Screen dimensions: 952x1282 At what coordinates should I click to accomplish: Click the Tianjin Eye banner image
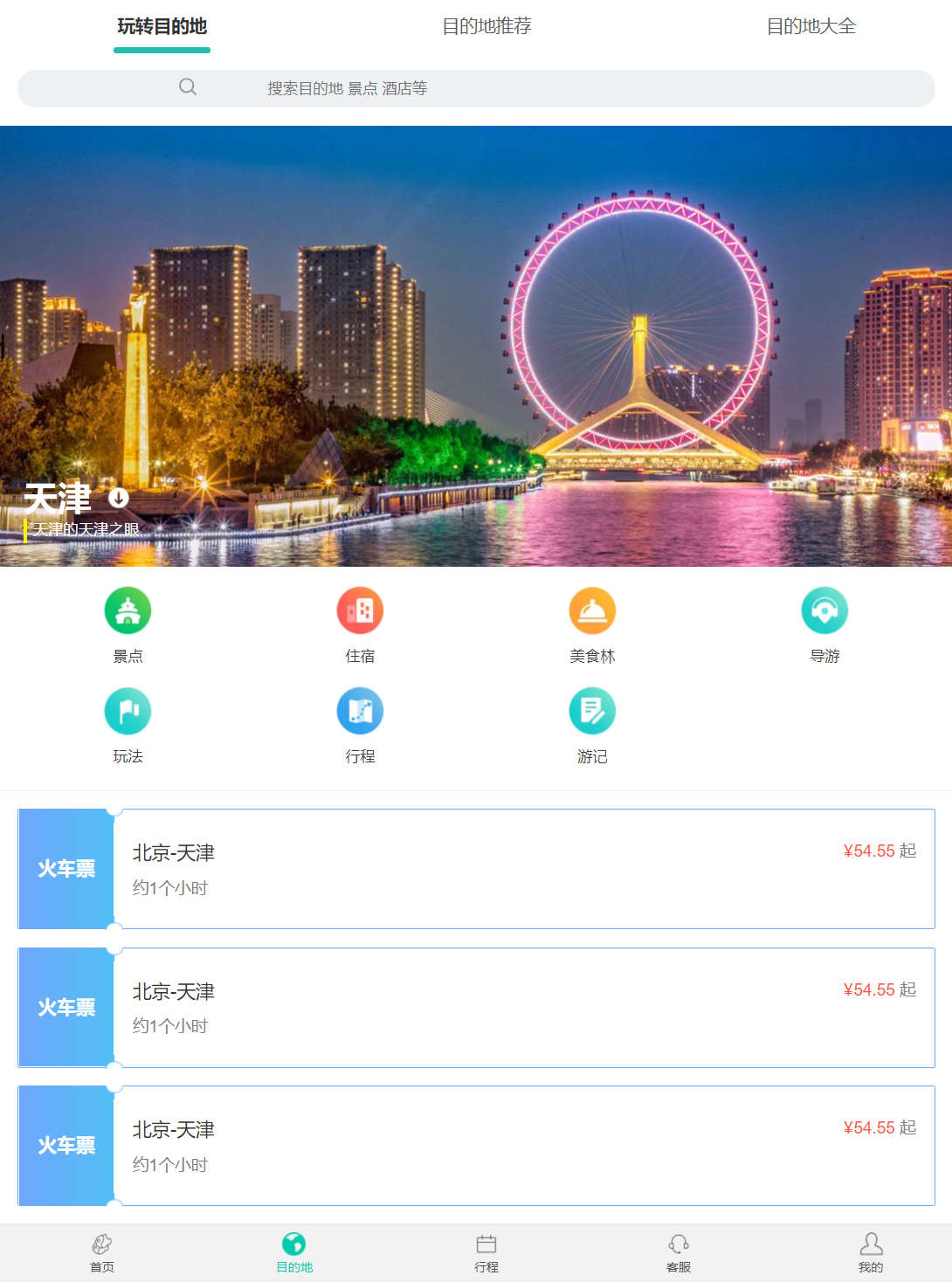coord(476,346)
